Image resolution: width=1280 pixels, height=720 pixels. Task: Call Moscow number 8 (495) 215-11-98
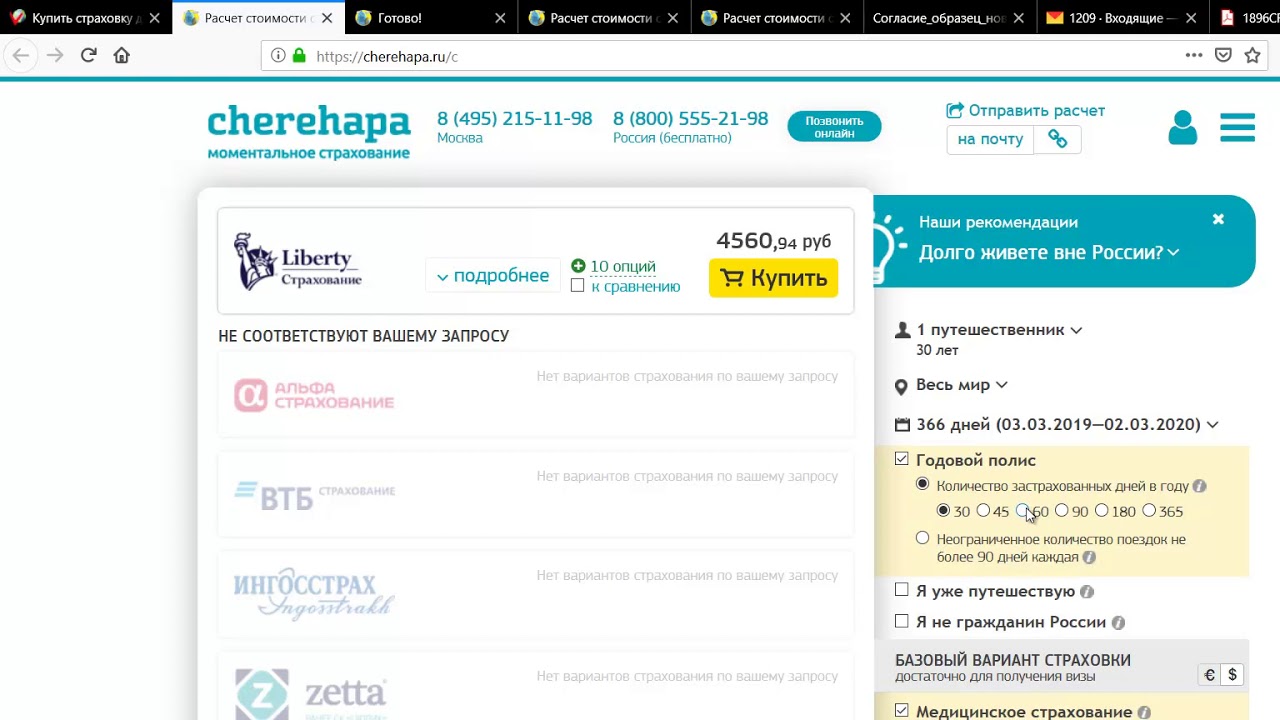tap(514, 119)
